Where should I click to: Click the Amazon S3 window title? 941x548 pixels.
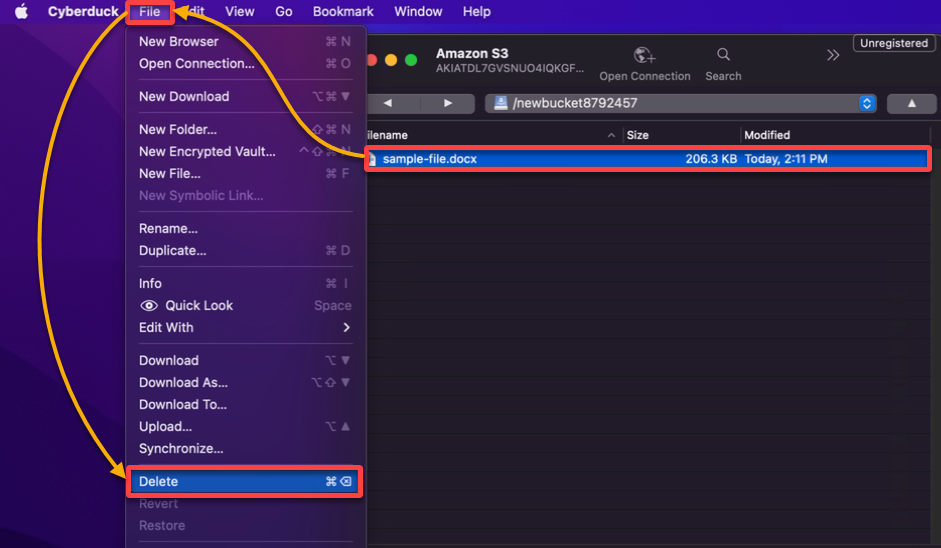[x=472, y=53]
